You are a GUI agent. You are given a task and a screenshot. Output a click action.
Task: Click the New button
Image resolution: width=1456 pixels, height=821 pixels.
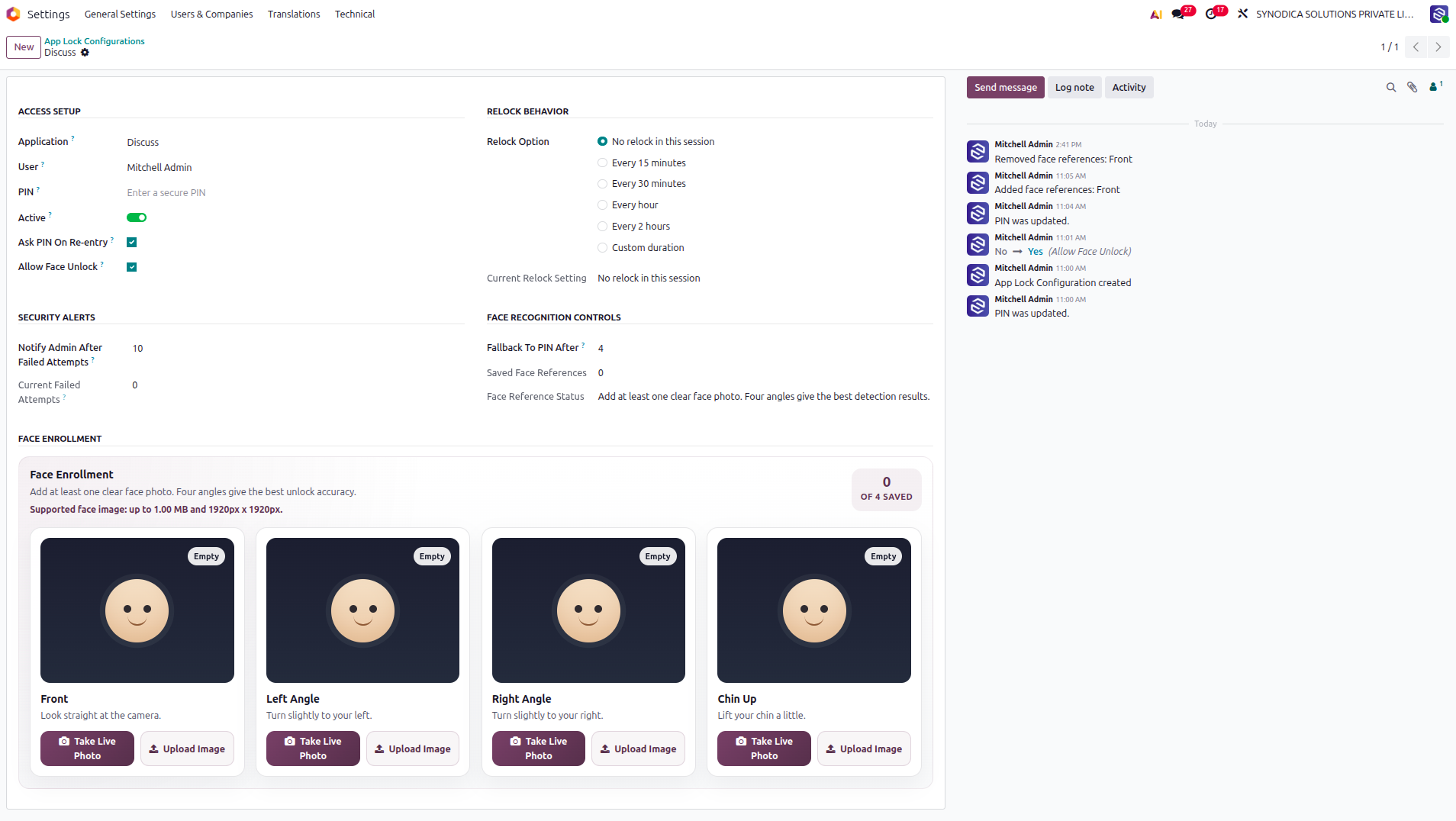24,47
